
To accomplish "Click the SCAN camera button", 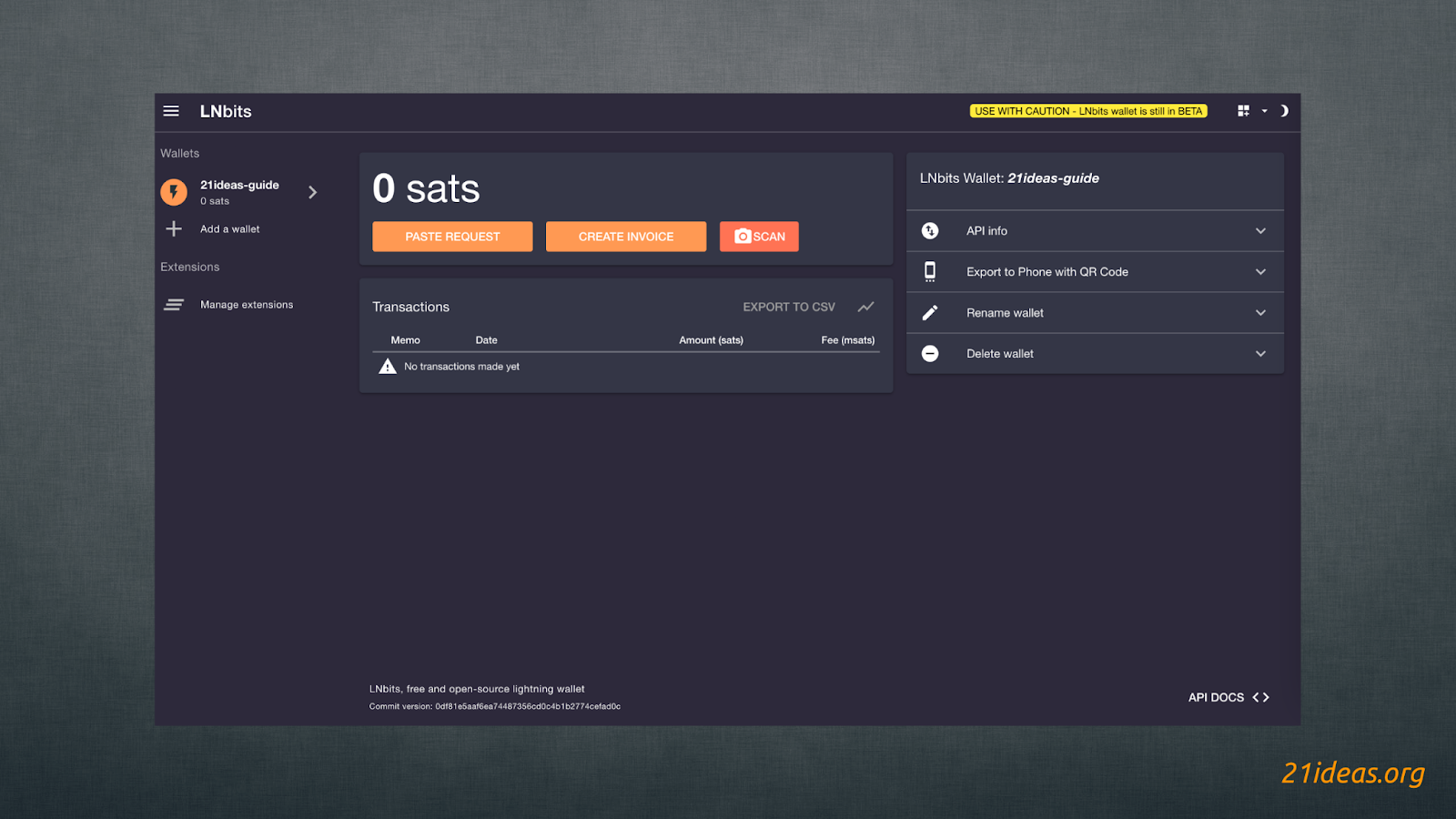I will coord(759,237).
